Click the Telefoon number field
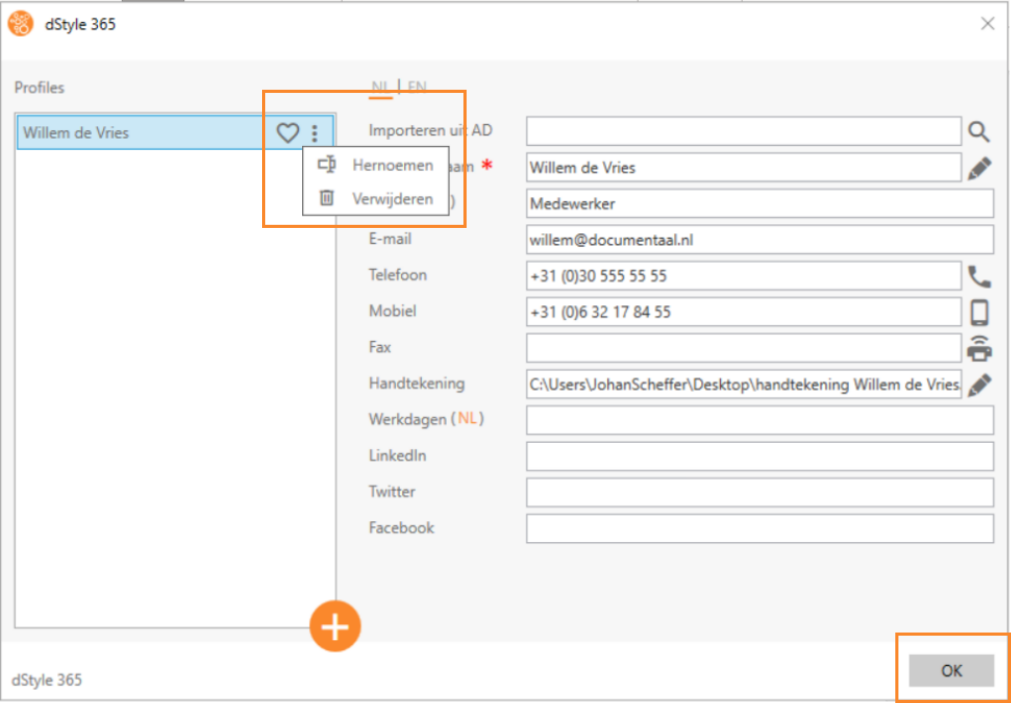 [x=744, y=277]
